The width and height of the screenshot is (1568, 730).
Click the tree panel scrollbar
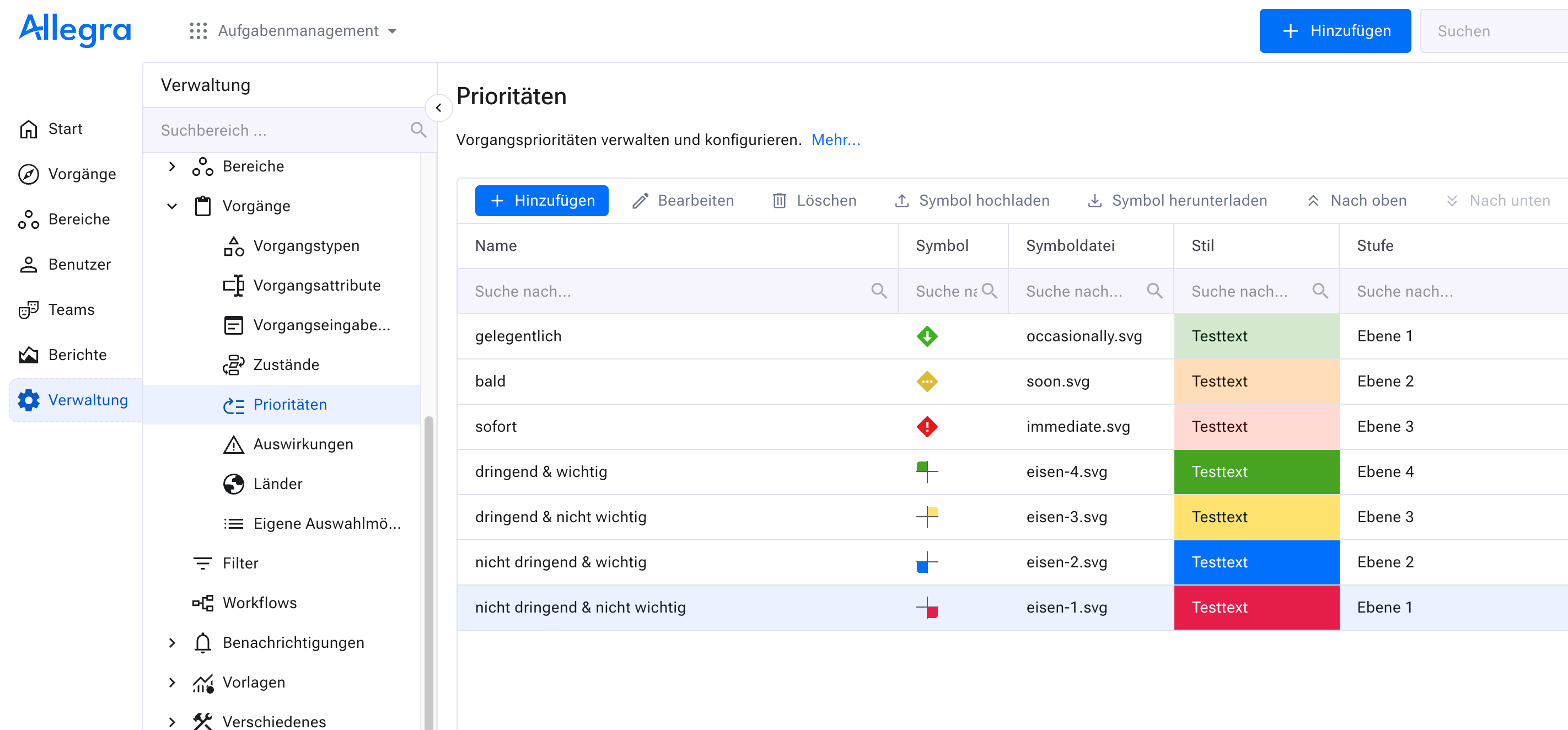pyautogui.click(x=428, y=572)
